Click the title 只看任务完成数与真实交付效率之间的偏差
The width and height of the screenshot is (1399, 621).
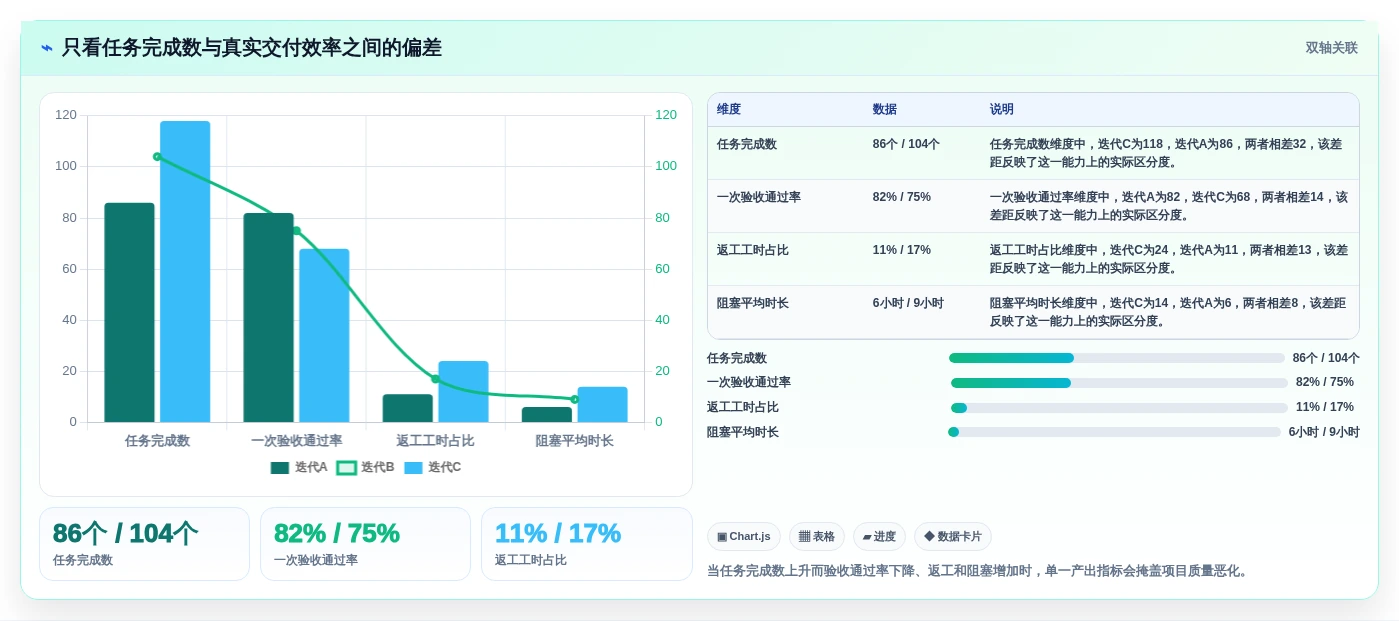coord(252,48)
